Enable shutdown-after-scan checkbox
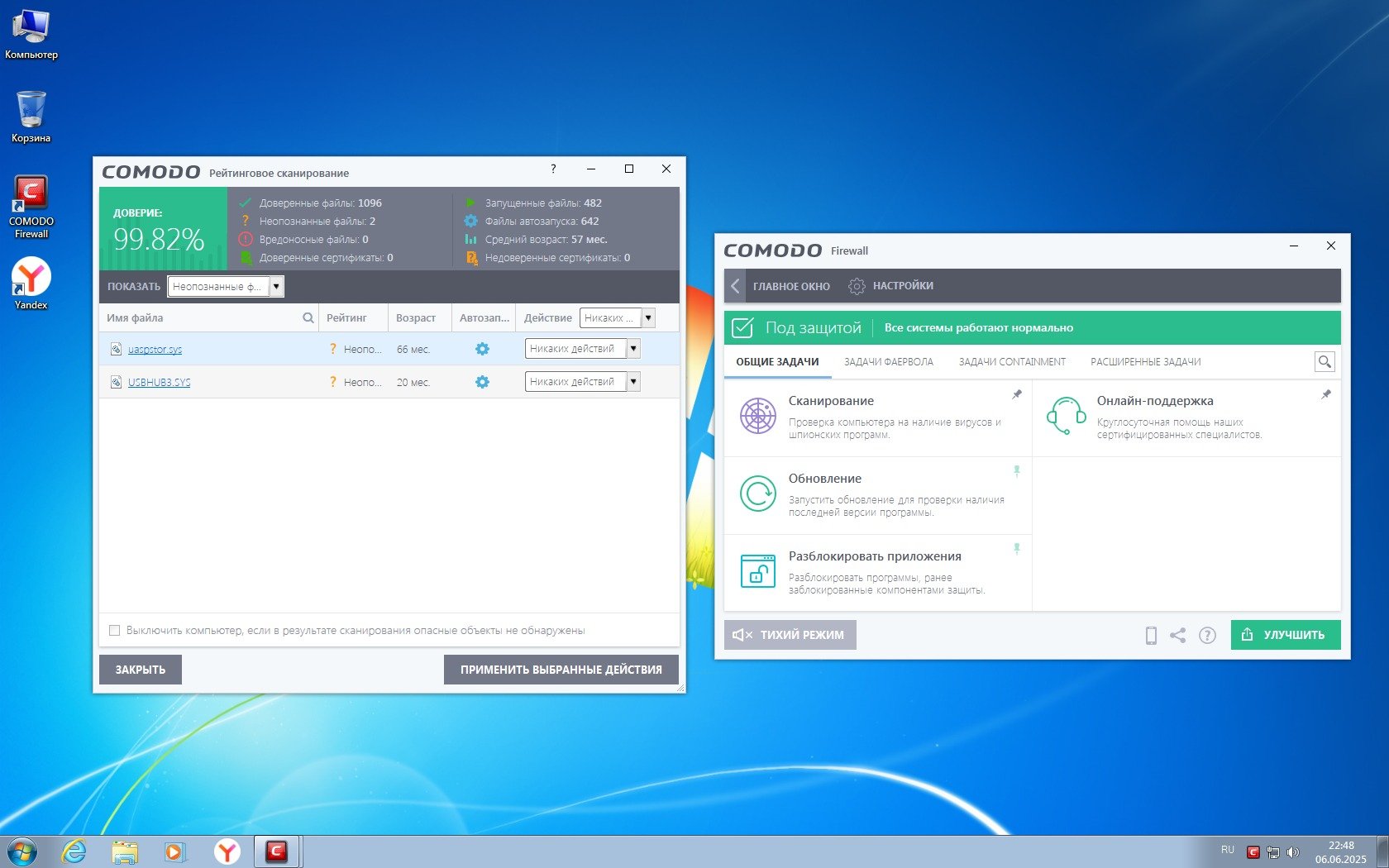 115,631
